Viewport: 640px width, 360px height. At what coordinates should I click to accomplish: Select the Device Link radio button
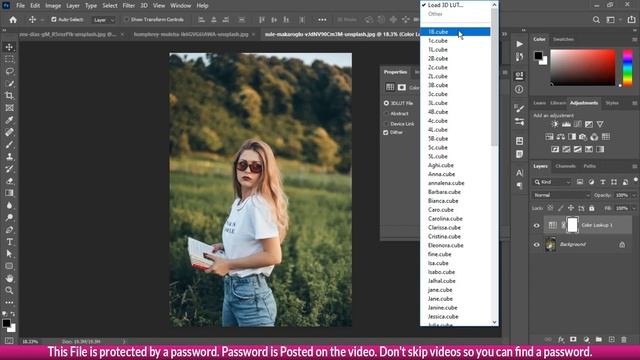[386, 124]
